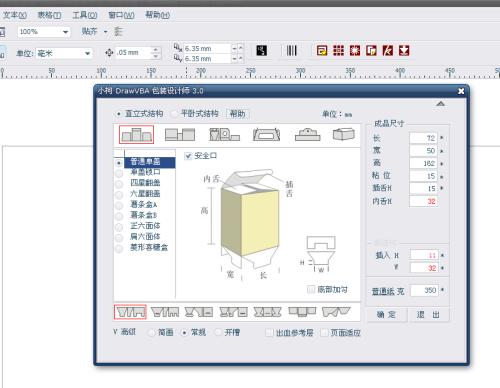Choose the seventh bottom flap style icon
The height and width of the screenshot is (388, 500).
[x=336, y=312]
